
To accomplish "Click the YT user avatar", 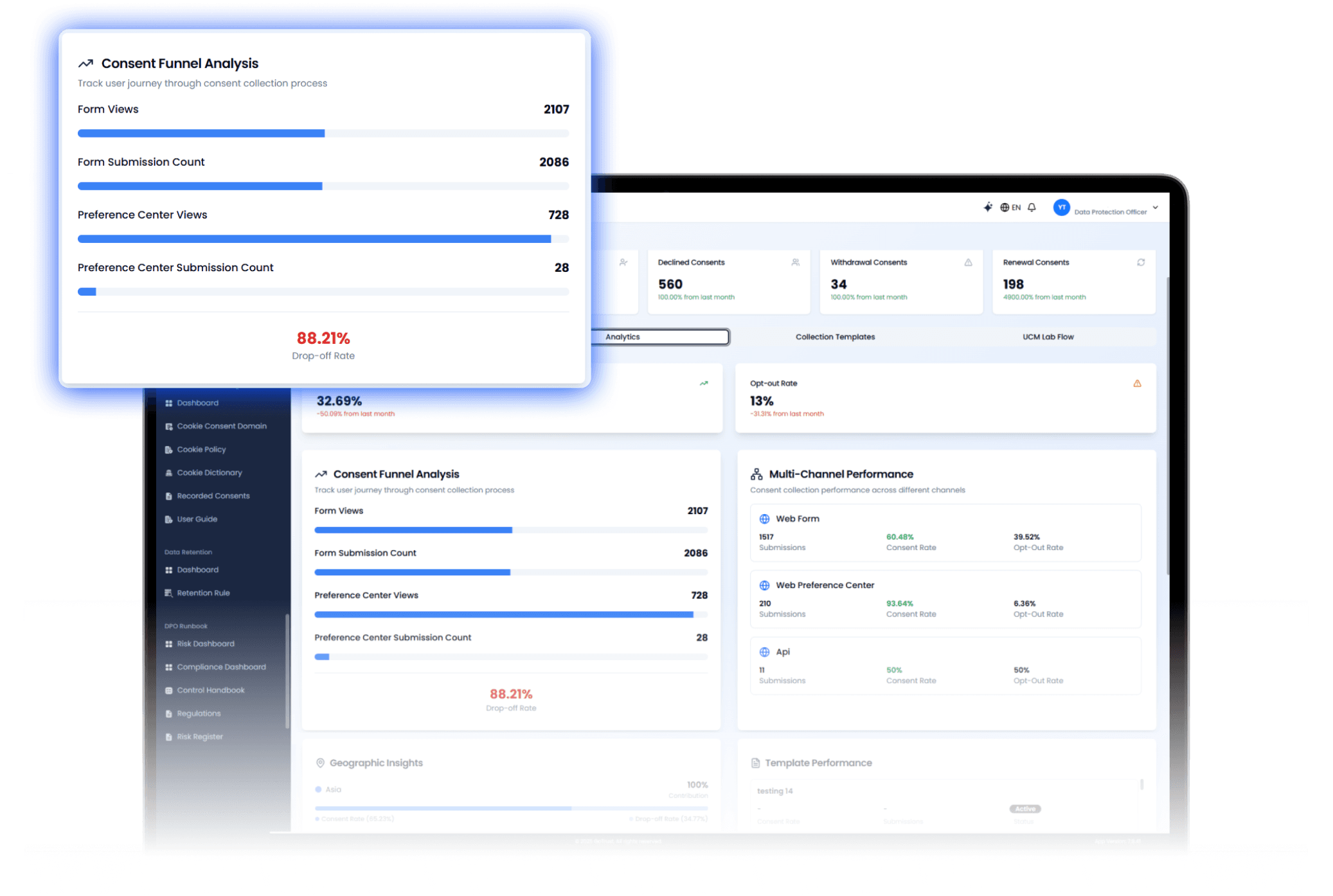I will coord(1061,208).
